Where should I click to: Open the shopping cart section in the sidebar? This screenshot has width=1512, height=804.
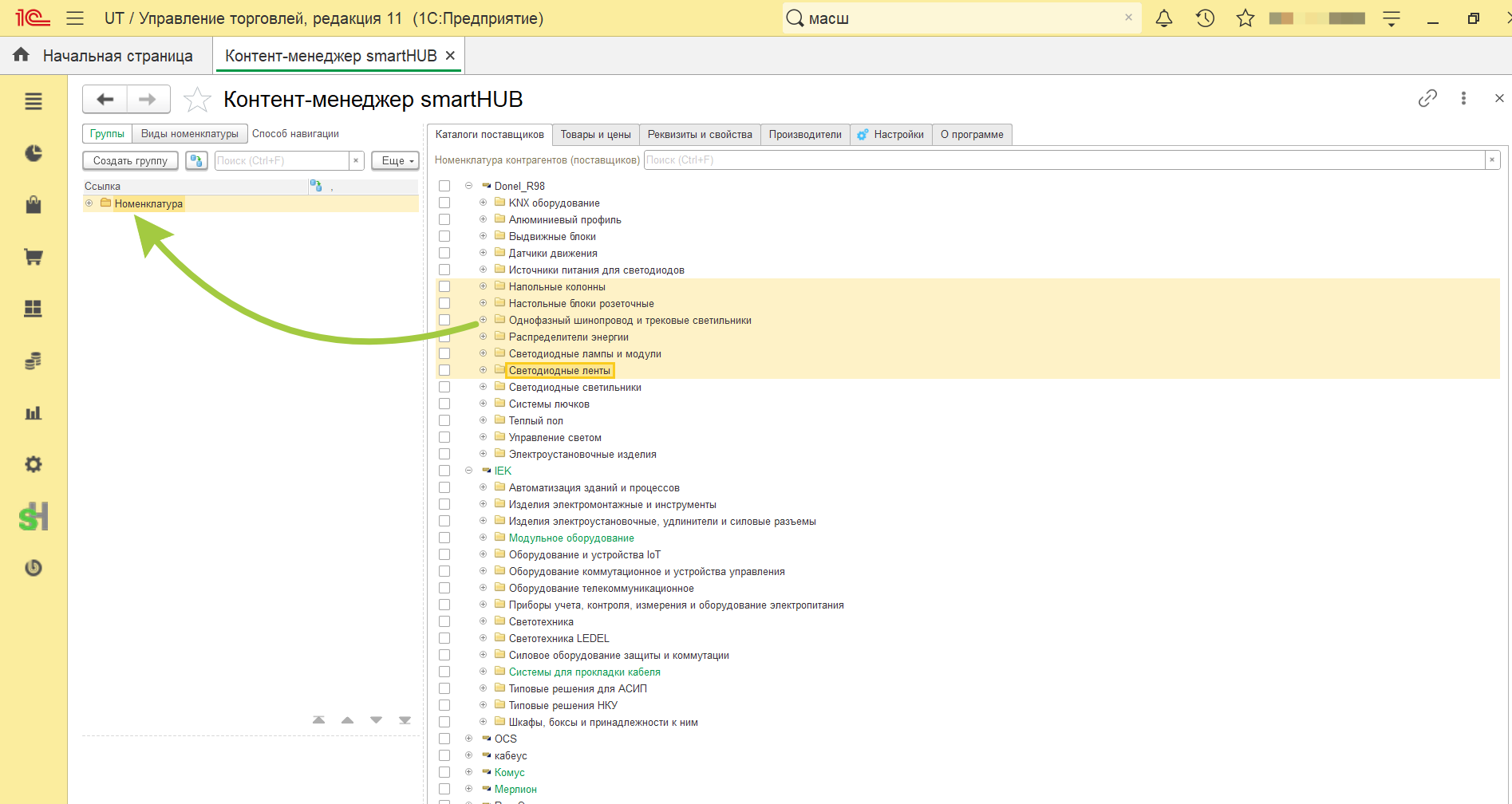tap(34, 257)
